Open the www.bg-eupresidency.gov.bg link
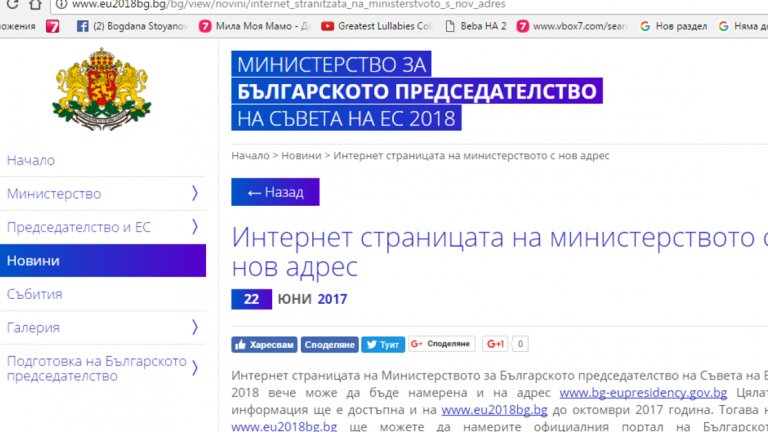Screen dimensions: 768x432 tap(643, 393)
